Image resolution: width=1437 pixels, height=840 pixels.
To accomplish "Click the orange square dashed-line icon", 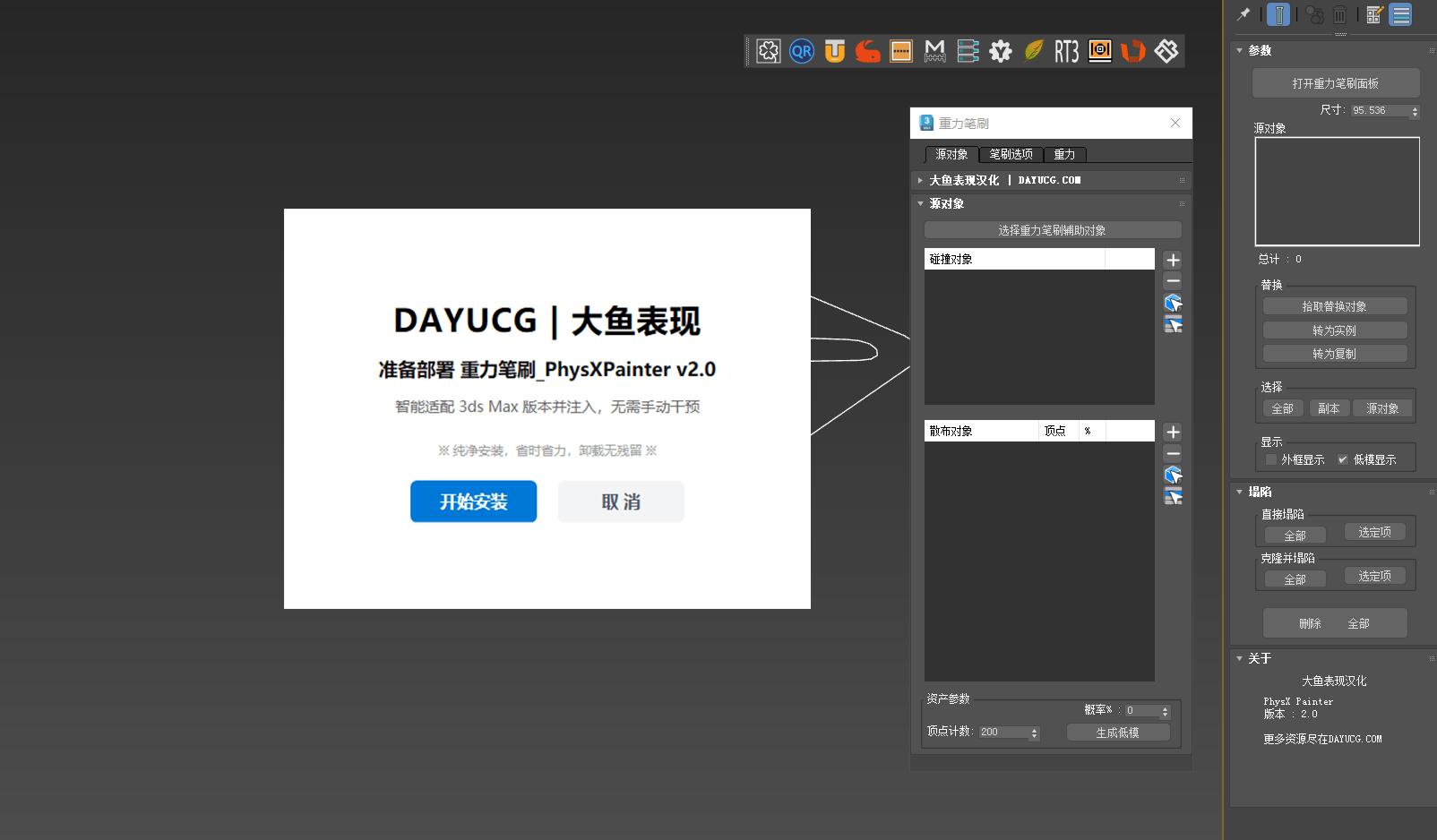I will click(901, 51).
